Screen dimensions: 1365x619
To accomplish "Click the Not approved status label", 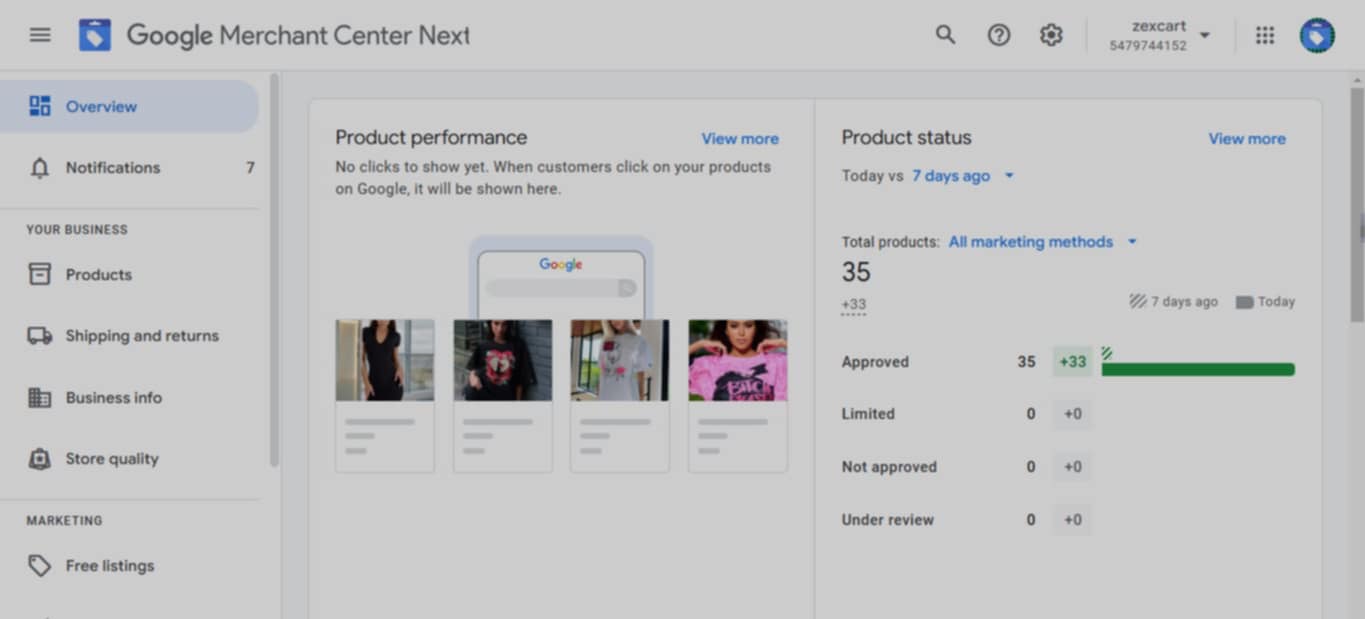I will tap(889, 467).
